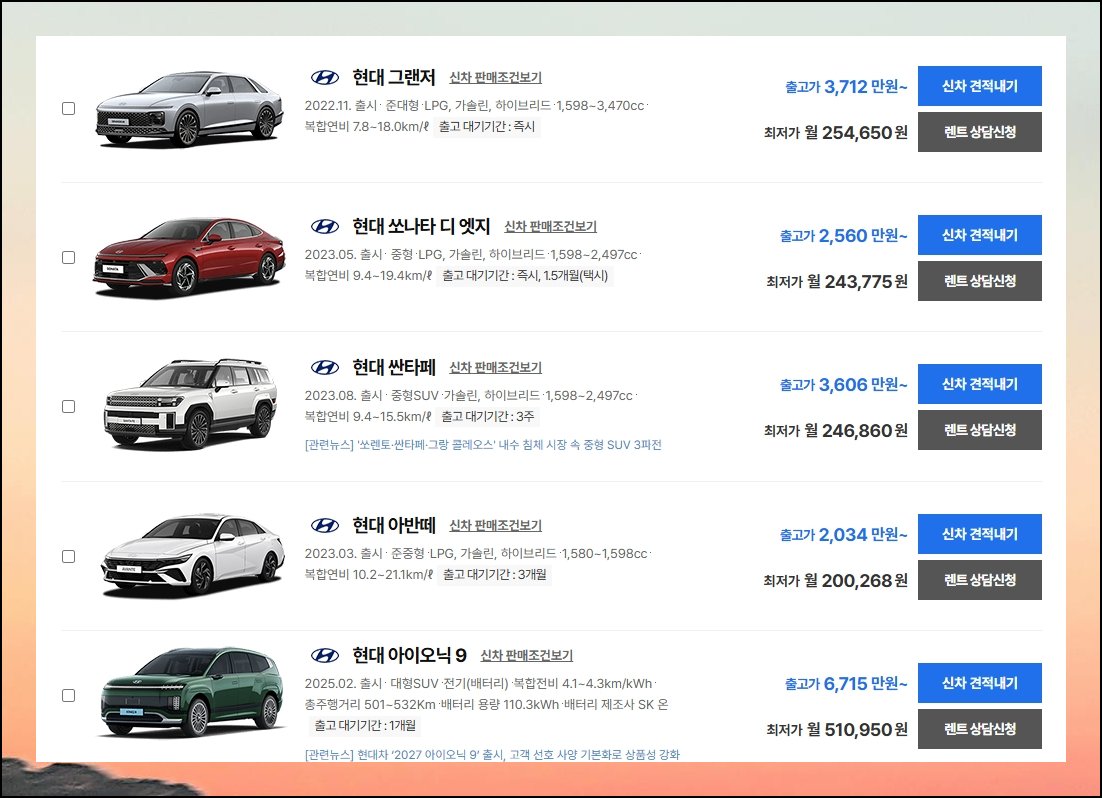This screenshot has width=1102, height=798.
Task: Open the 현대 아반떼 model title
Action: pyautogui.click(x=394, y=525)
